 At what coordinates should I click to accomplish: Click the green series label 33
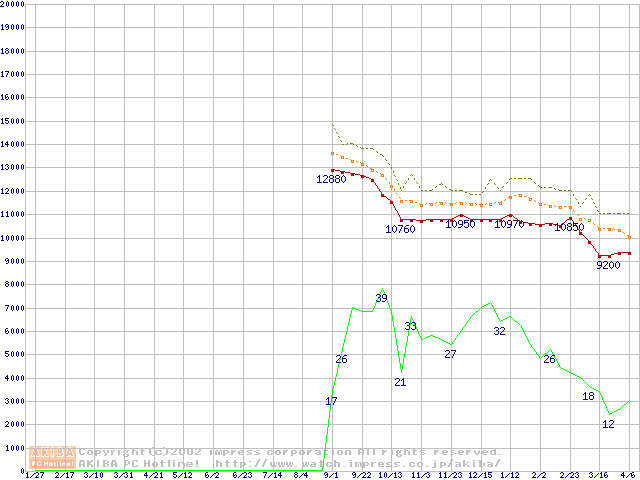[x=410, y=326]
